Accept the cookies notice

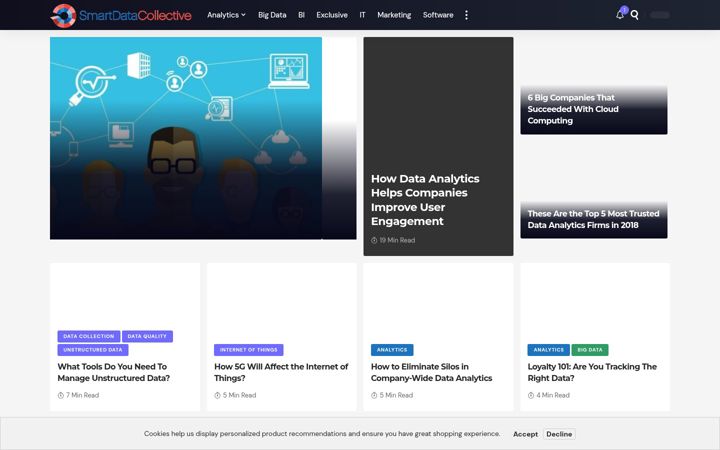coord(525,434)
